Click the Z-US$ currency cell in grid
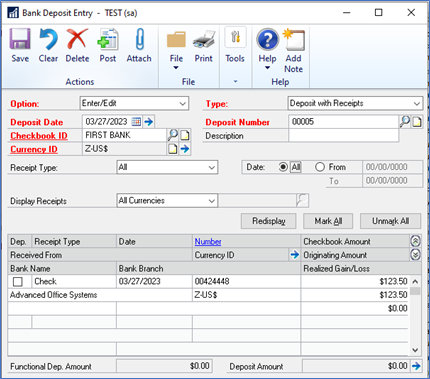 pos(246,295)
